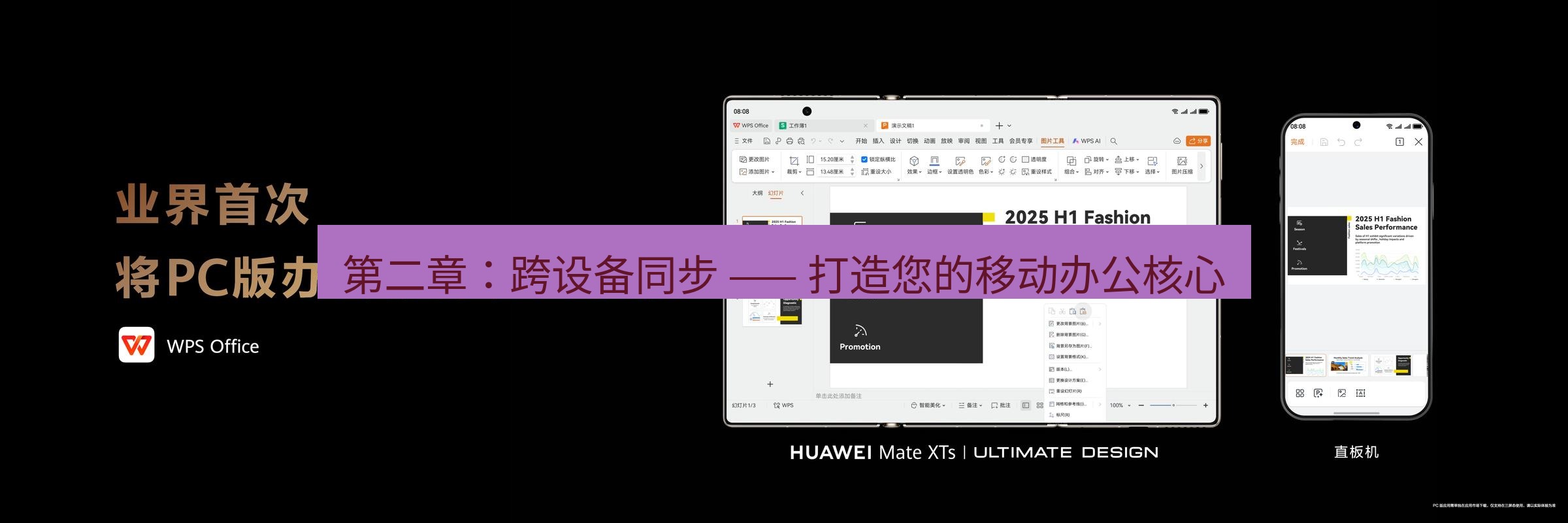Switch to the 大纲 outline tab
Image resolution: width=1568 pixels, height=523 pixels.
757,194
